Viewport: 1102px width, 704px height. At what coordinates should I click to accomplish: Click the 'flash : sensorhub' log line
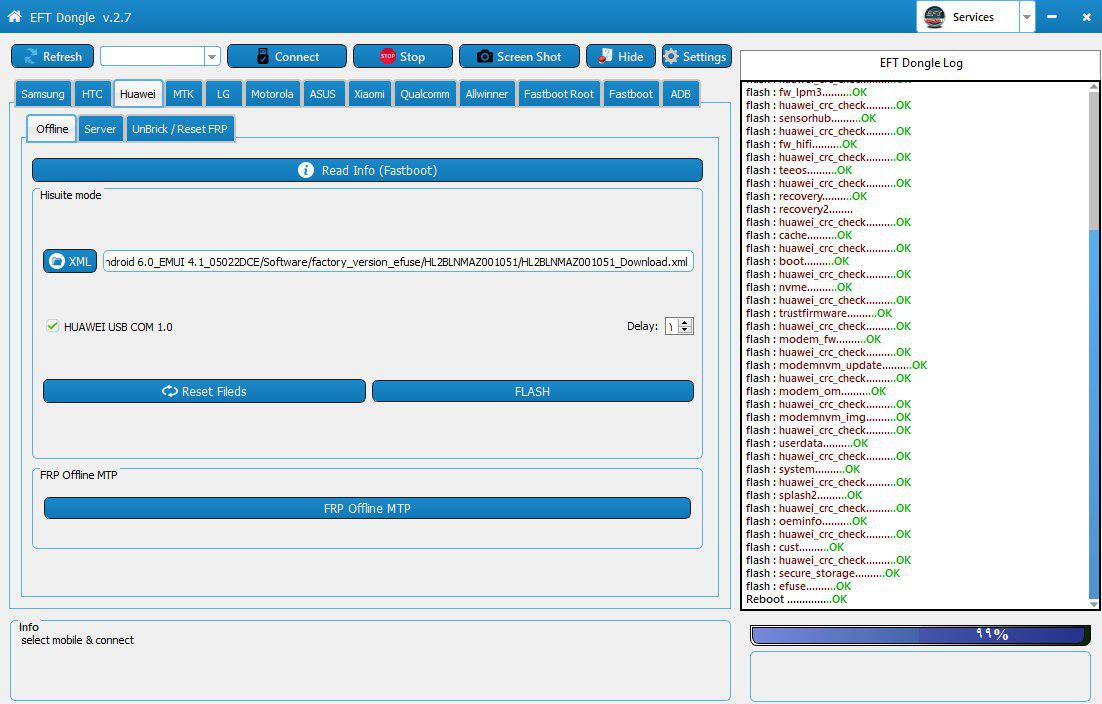click(811, 118)
